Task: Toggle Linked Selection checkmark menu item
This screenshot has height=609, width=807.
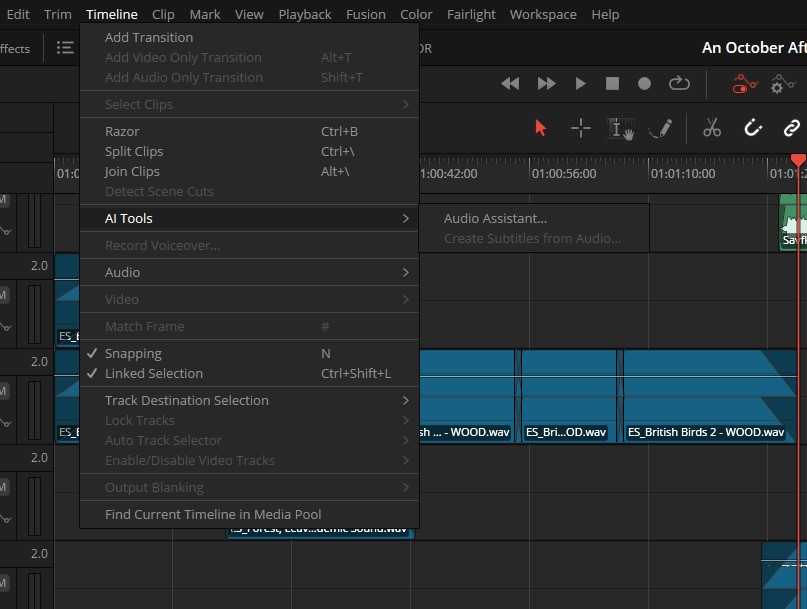Action: pos(249,374)
